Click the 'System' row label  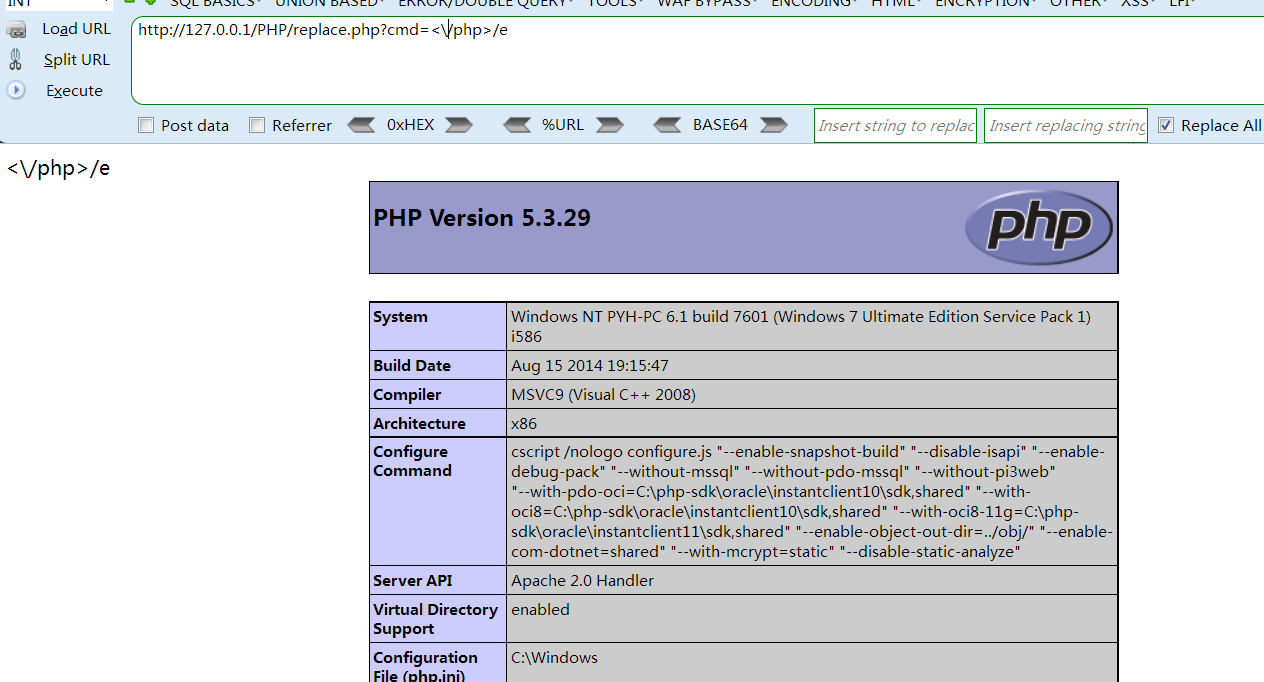400,317
